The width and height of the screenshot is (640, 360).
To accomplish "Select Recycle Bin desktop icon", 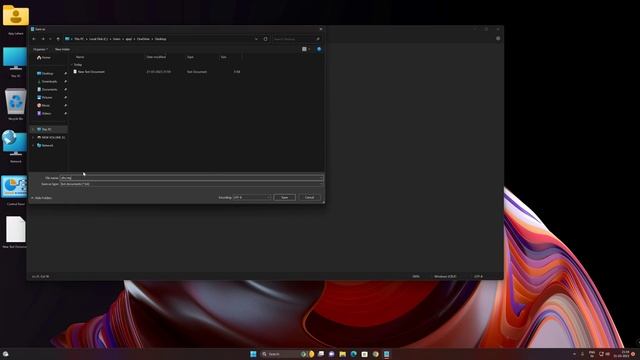I will [16, 104].
